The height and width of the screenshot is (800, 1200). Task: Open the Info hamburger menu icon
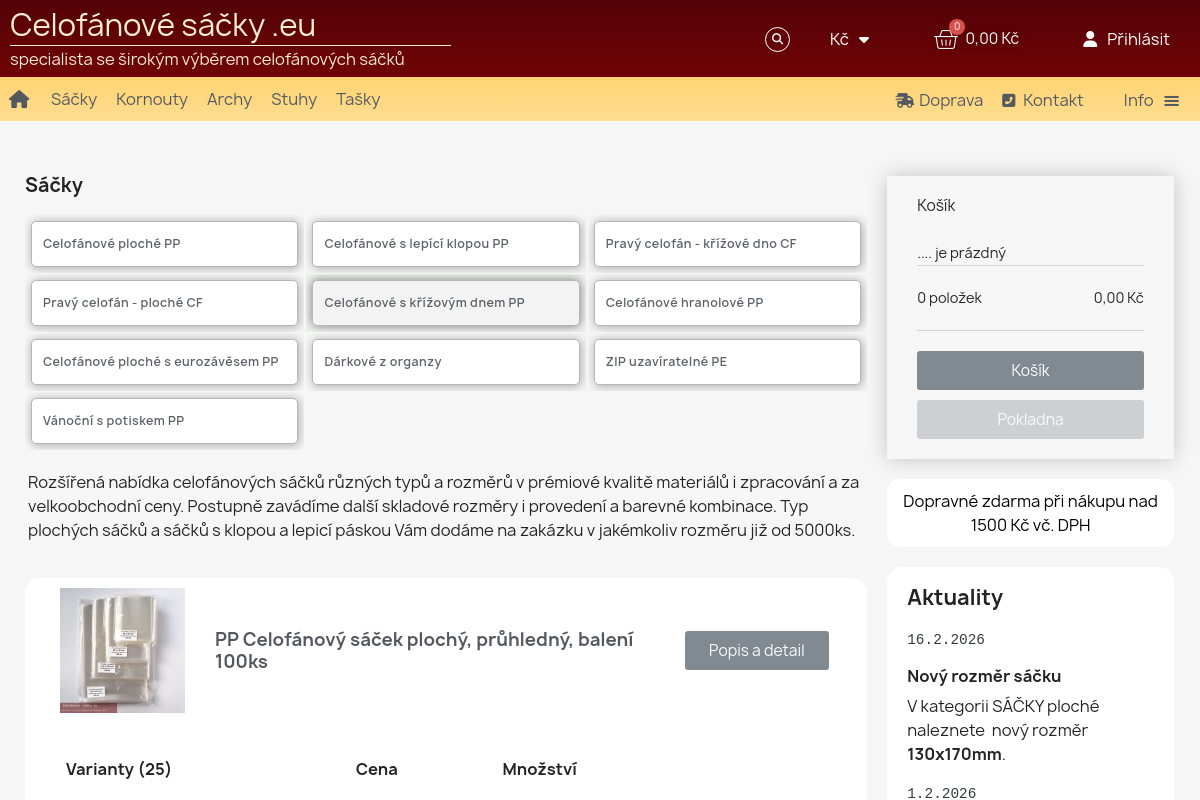pos(1172,101)
